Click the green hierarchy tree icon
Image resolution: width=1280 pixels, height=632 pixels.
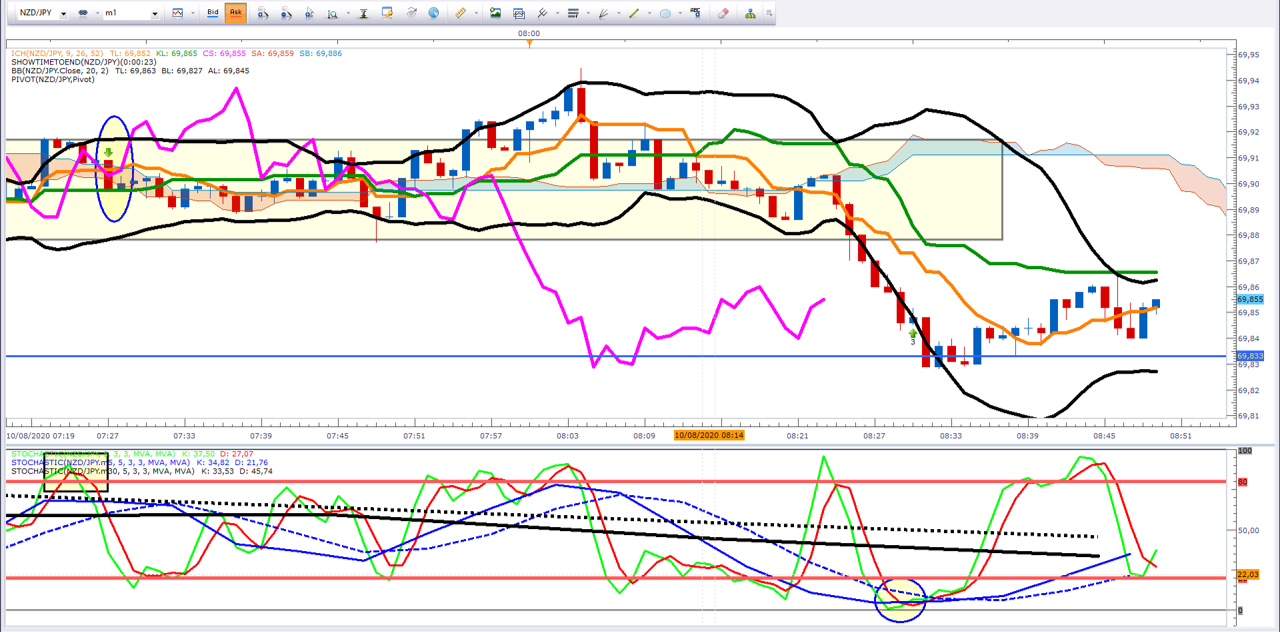tap(750, 13)
